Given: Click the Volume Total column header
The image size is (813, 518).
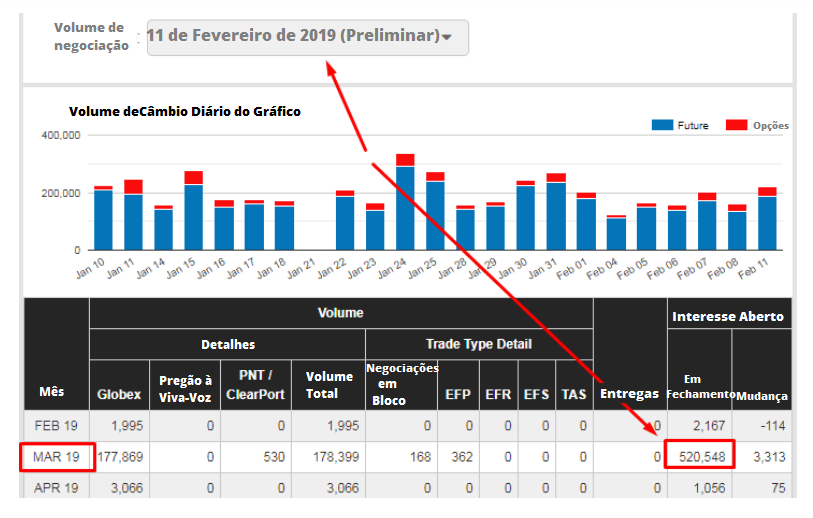Looking at the screenshot, I should tap(329, 385).
